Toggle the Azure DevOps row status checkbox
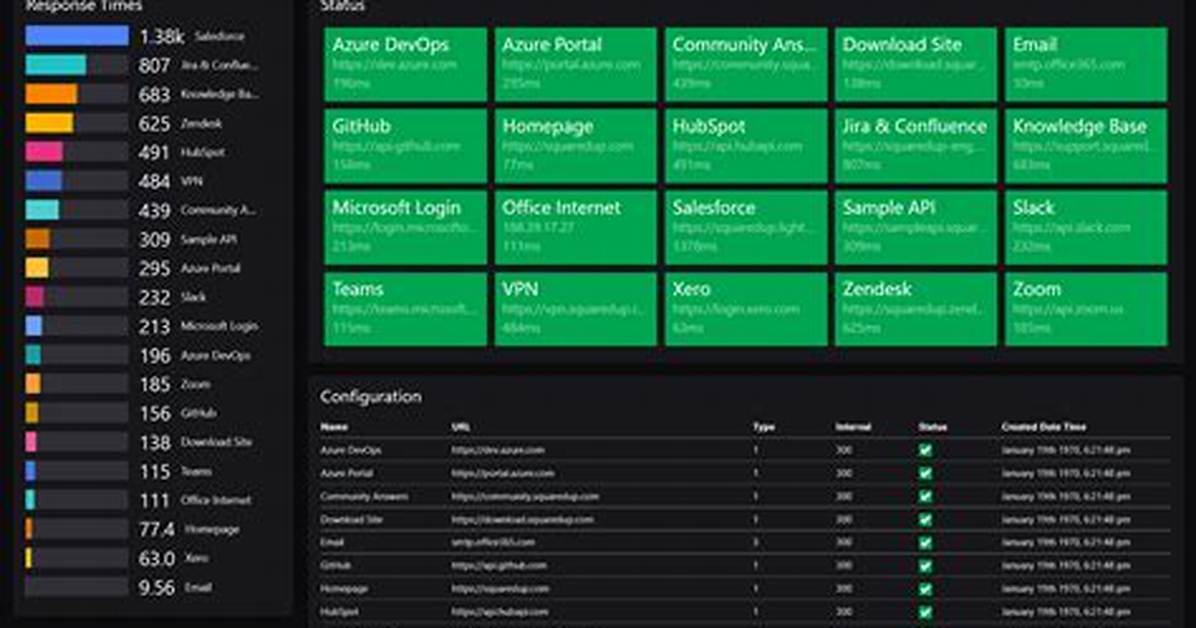The width and height of the screenshot is (1196, 628). pos(925,450)
